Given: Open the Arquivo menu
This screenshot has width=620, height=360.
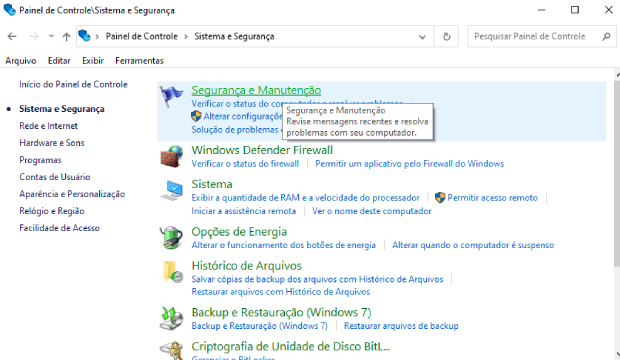Looking at the screenshot, I should pos(21,61).
